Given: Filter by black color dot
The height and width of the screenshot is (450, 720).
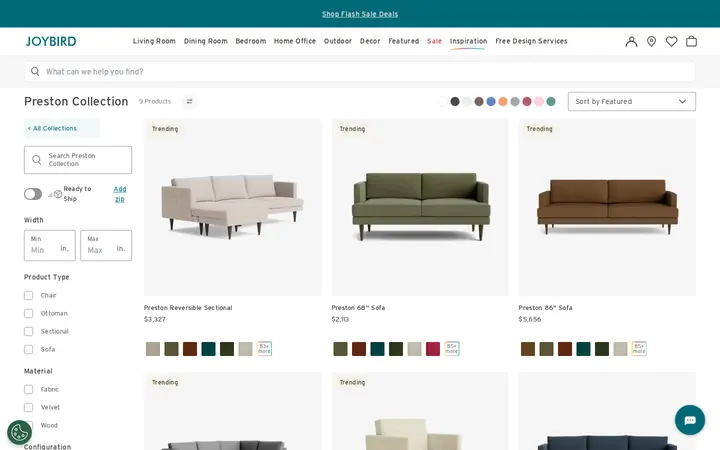Looking at the screenshot, I should pos(455,101).
